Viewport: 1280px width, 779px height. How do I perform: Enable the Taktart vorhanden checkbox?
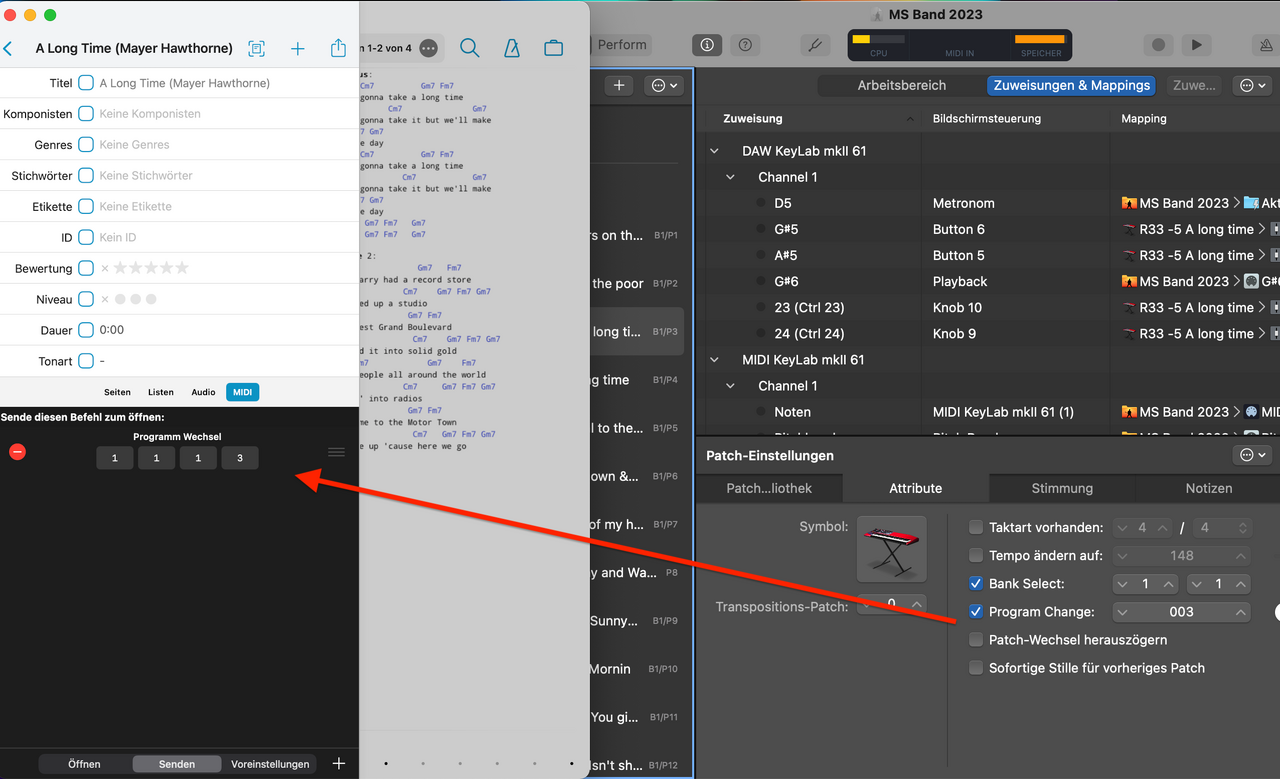976,527
